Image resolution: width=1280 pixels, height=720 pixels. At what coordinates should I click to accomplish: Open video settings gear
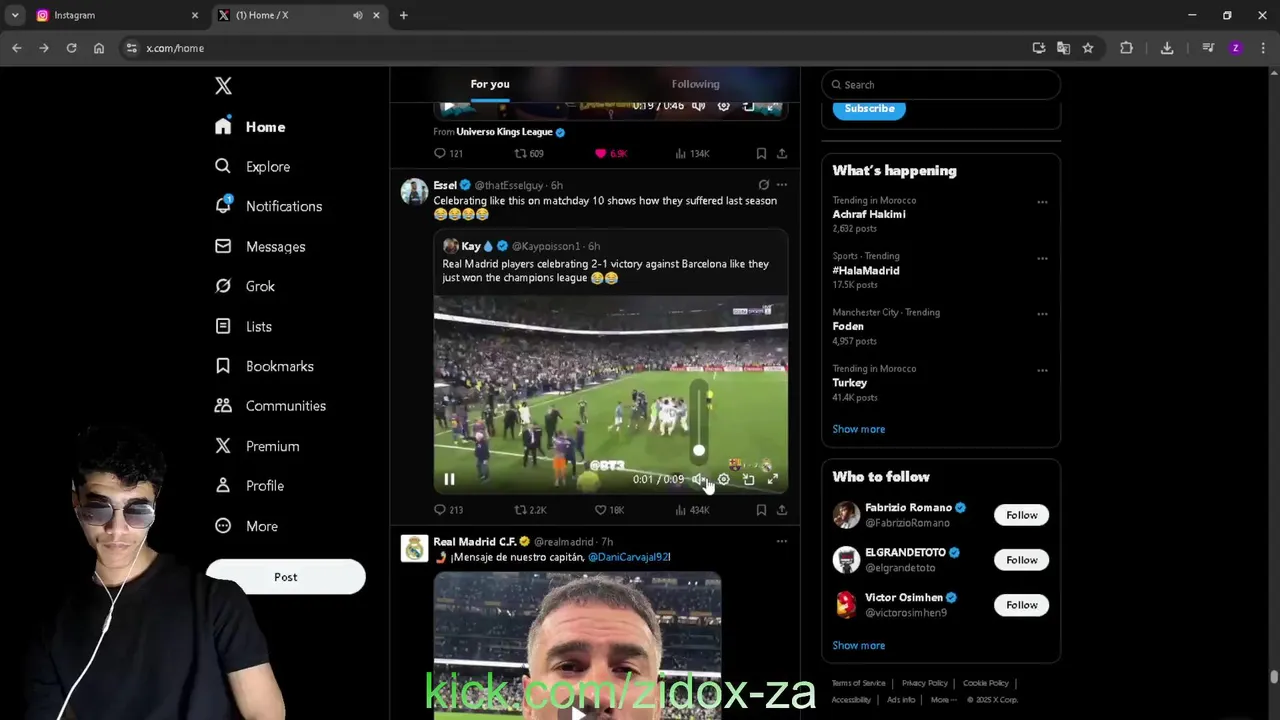724,479
